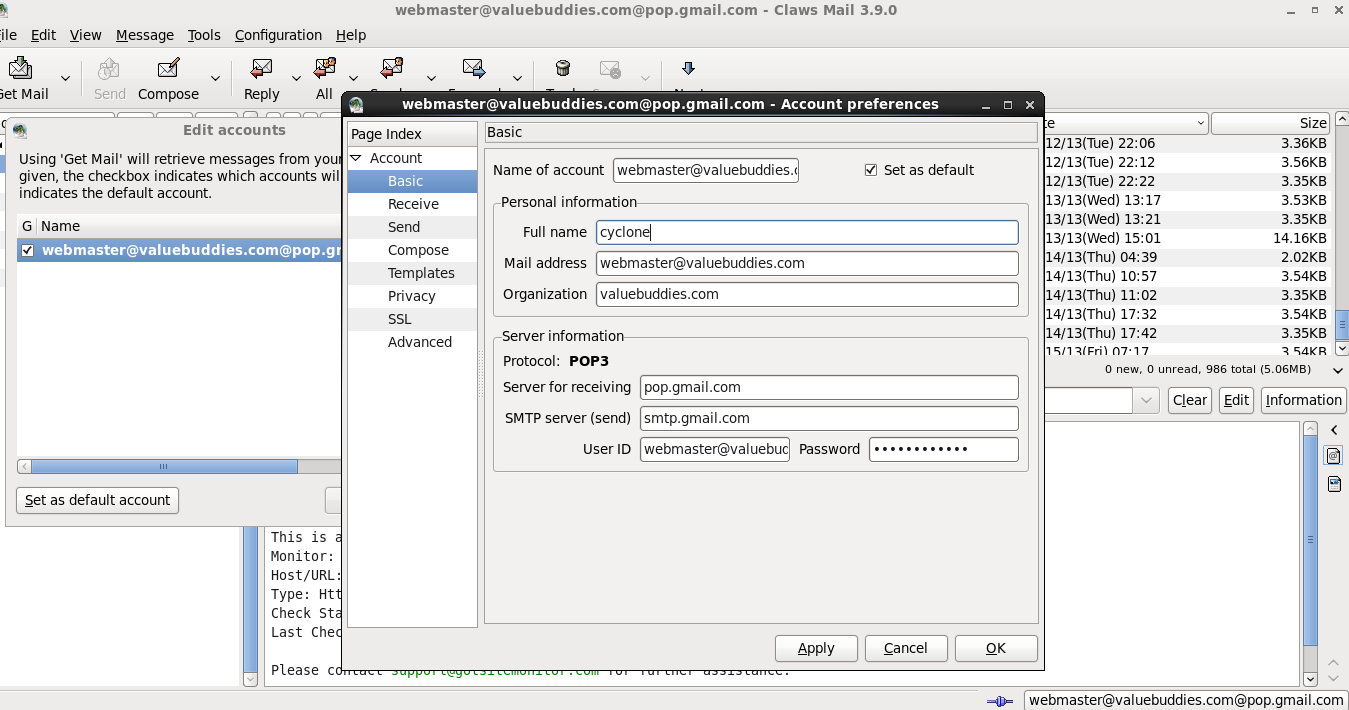This screenshot has height=710, width=1349.
Task: Click the '@' message view icon in the right strip
Action: pyautogui.click(x=1334, y=456)
